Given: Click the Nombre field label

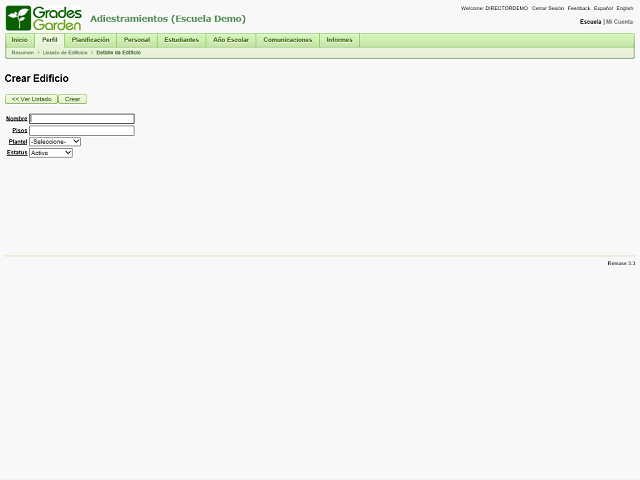Looking at the screenshot, I should click(x=17, y=118).
